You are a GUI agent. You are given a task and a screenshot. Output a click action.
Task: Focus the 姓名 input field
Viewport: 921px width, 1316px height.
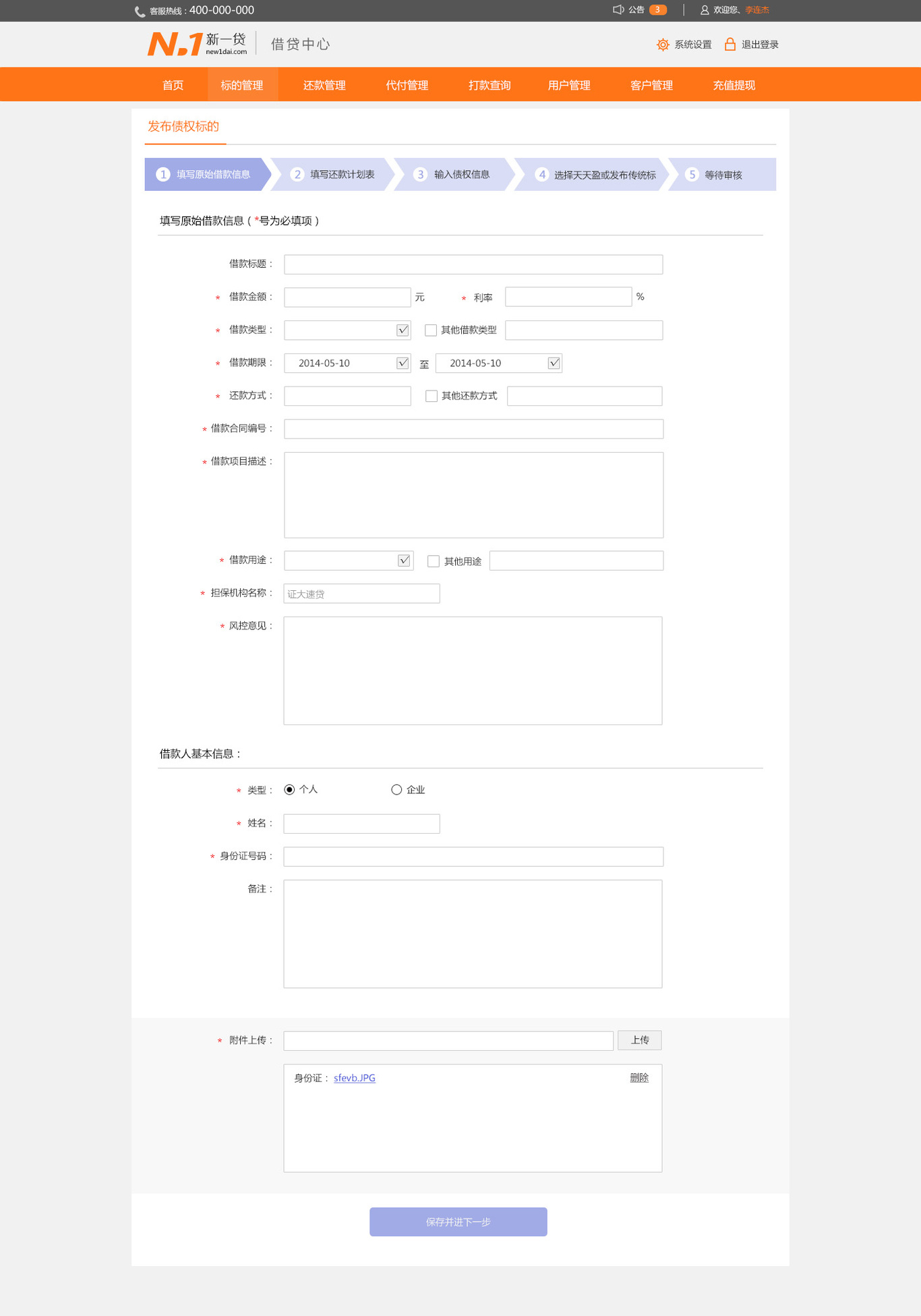[x=361, y=824]
